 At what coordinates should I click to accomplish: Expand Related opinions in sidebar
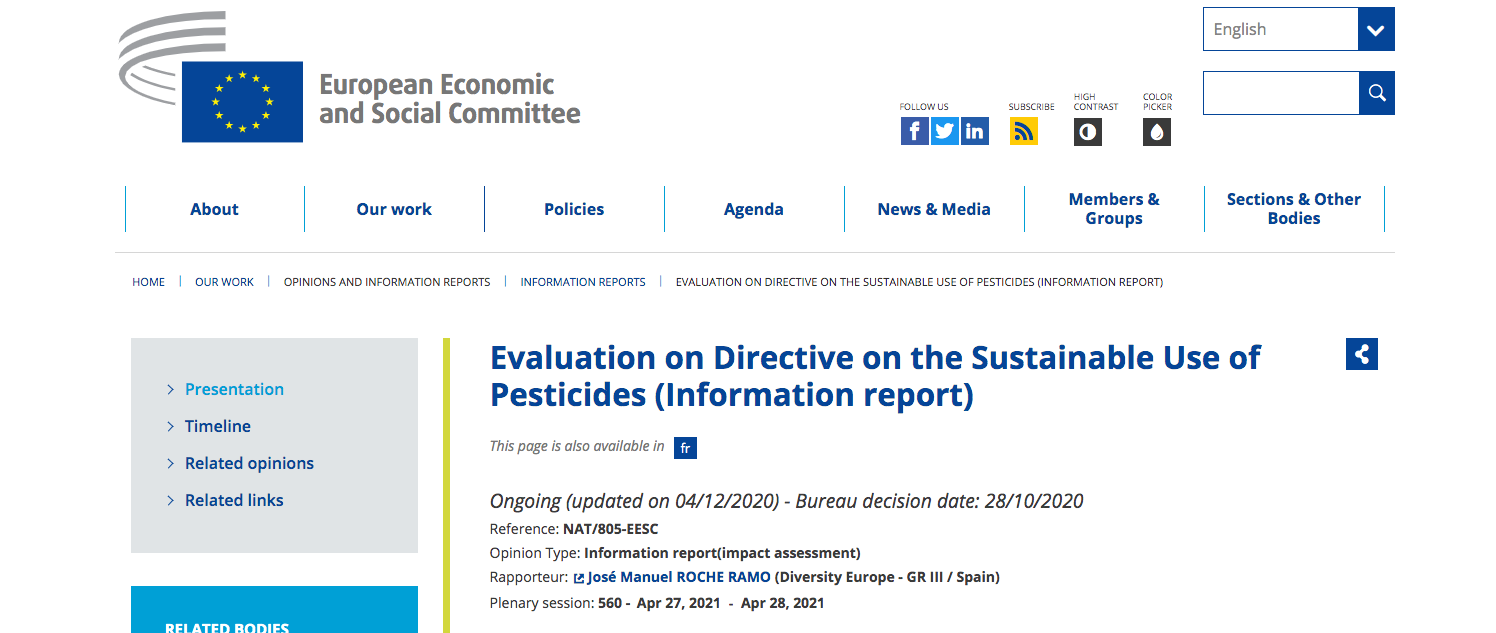[x=249, y=463]
